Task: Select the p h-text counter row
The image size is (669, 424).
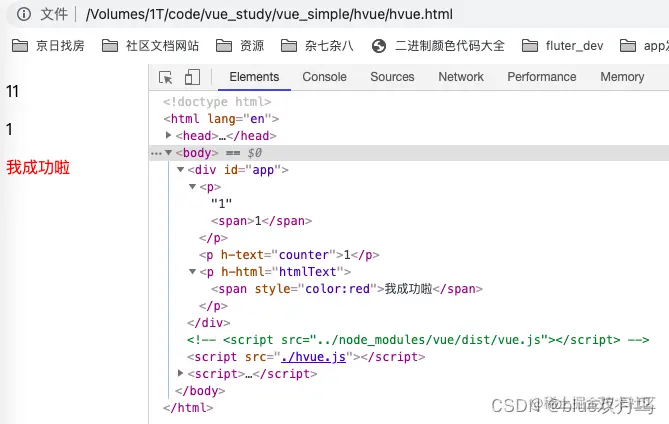Action: click(x=289, y=255)
